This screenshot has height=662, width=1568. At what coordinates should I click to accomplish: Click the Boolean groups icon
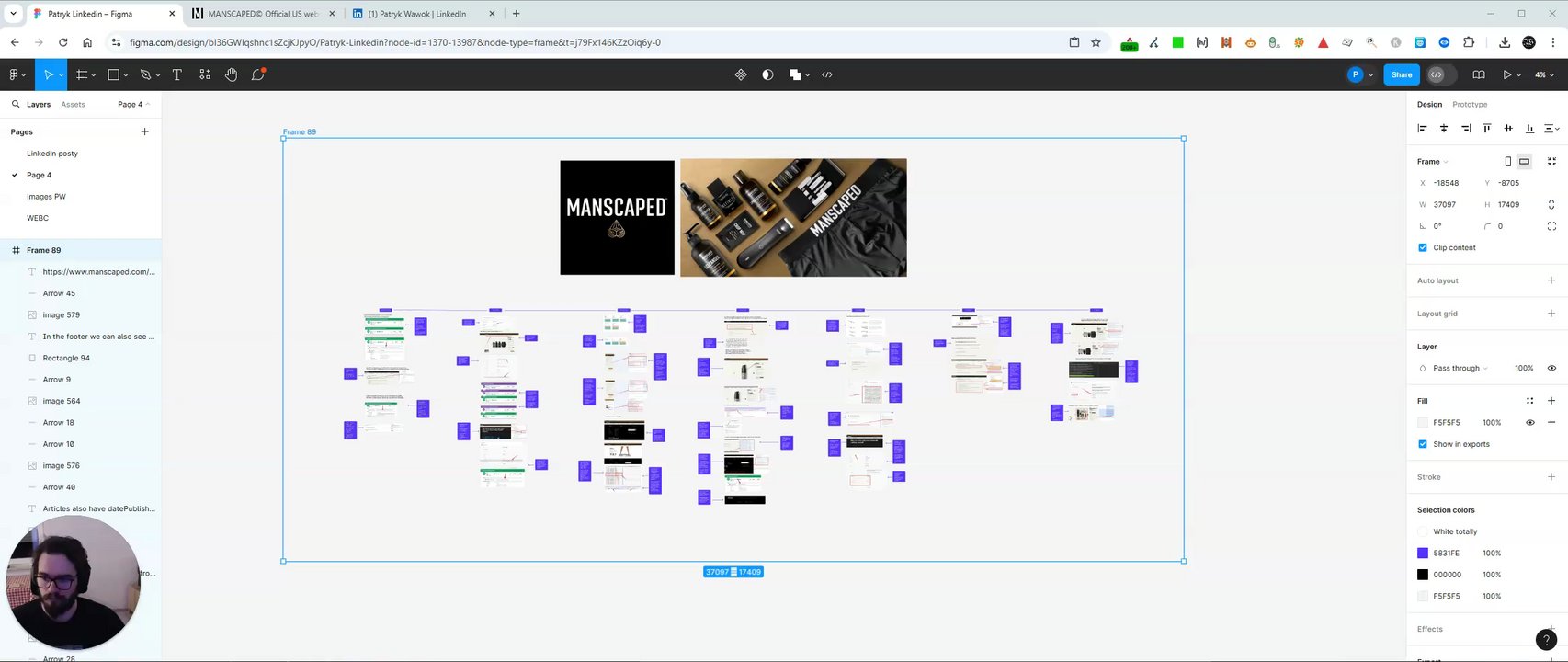click(795, 74)
